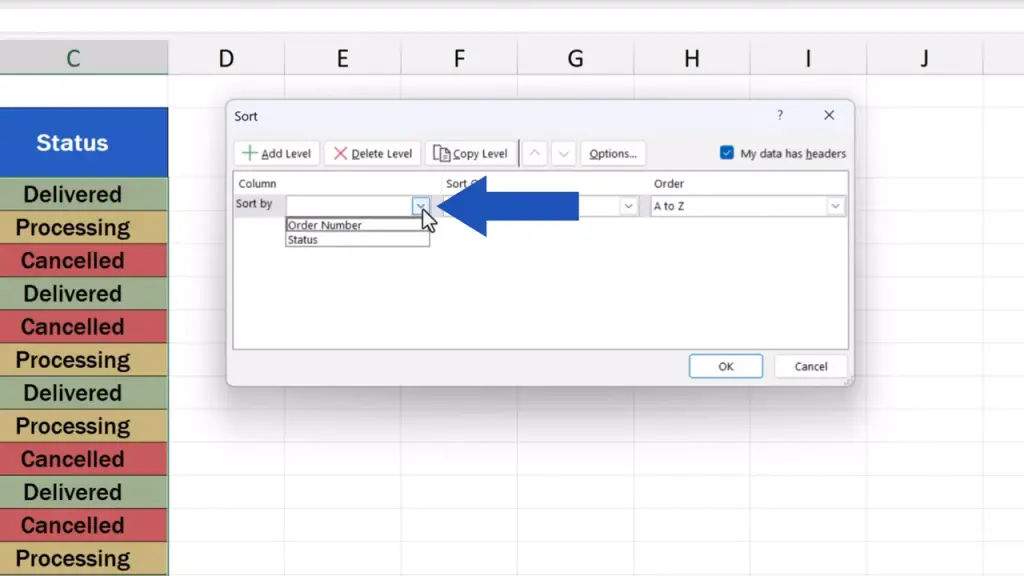Toggle the My data has headers checkbox
Screen dimensions: 1024x576
coord(727,153)
